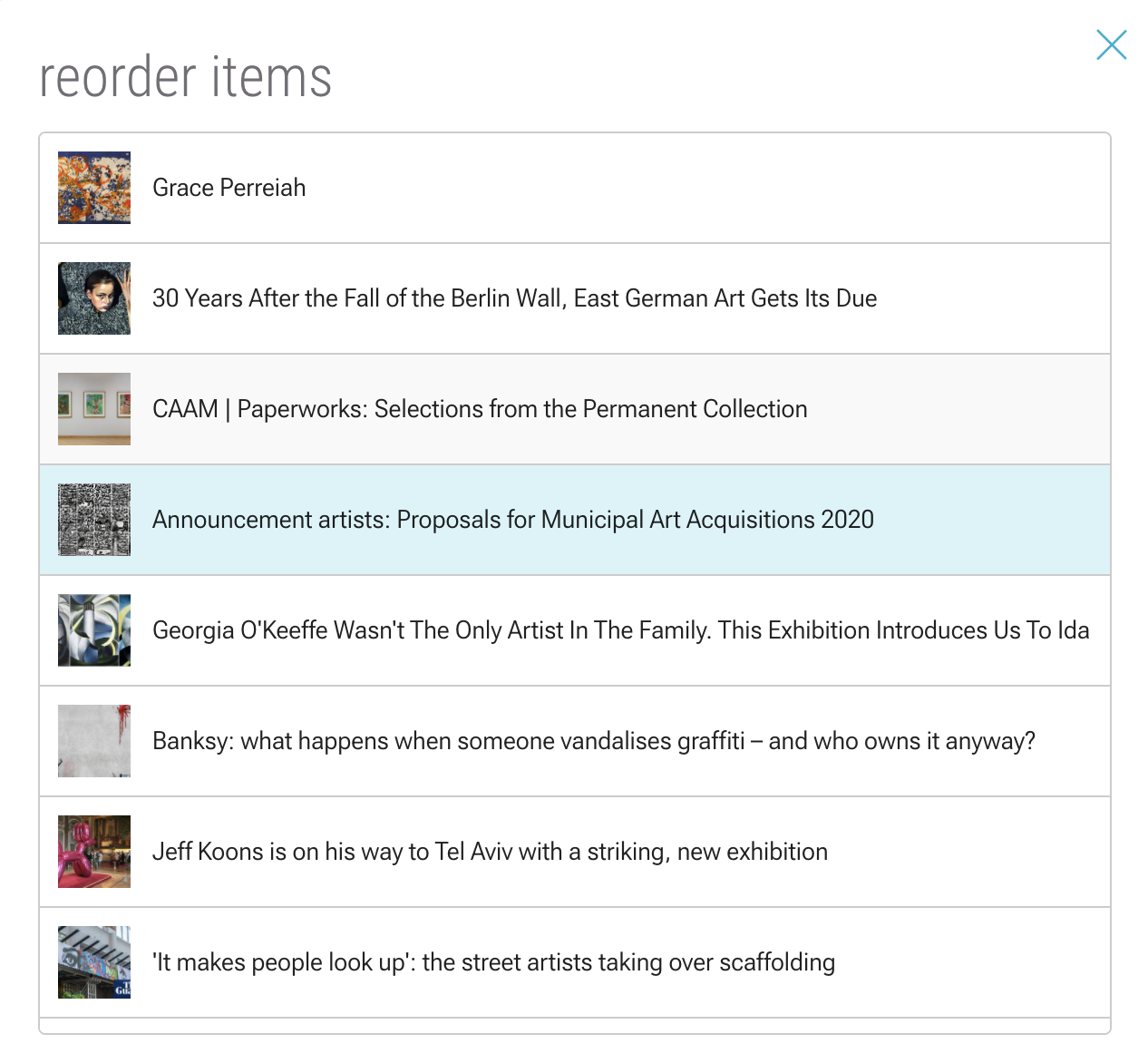Click the CAAM Paperworks gallery thumbnail
The width and height of the screenshot is (1148, 1063).
point(94,409)
